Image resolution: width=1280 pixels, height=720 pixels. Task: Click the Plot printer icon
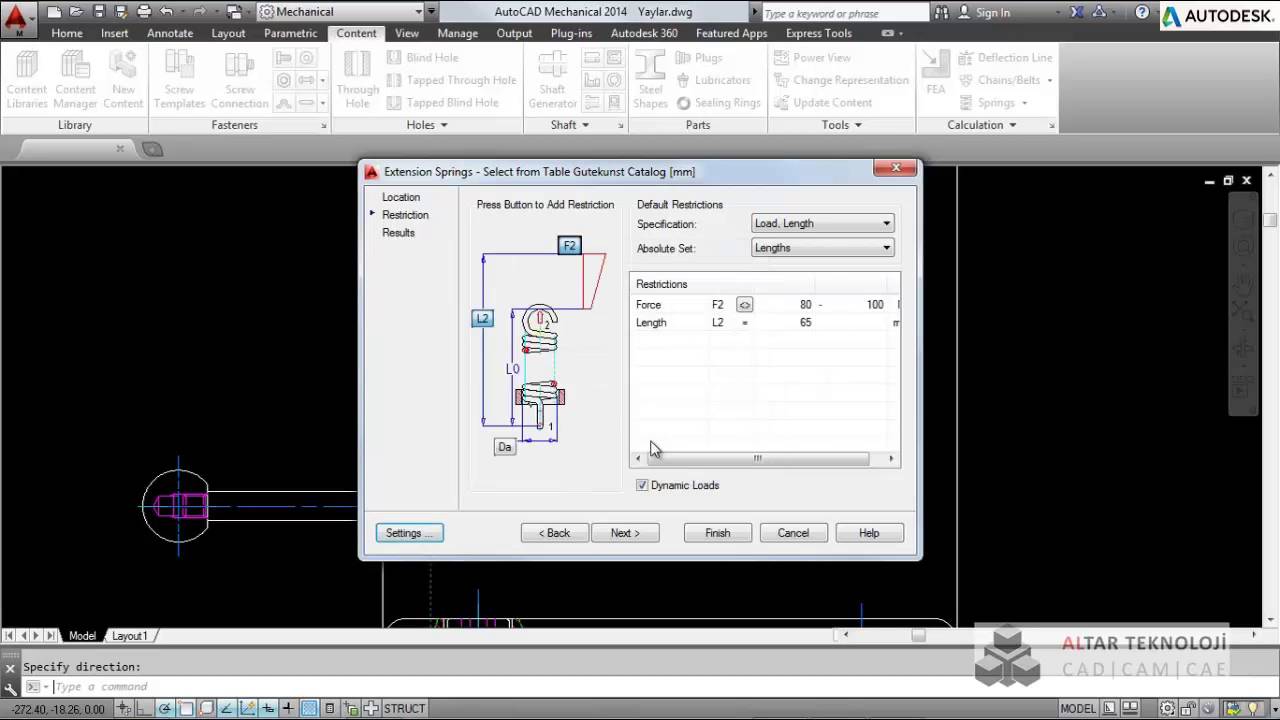pos(144,12)
